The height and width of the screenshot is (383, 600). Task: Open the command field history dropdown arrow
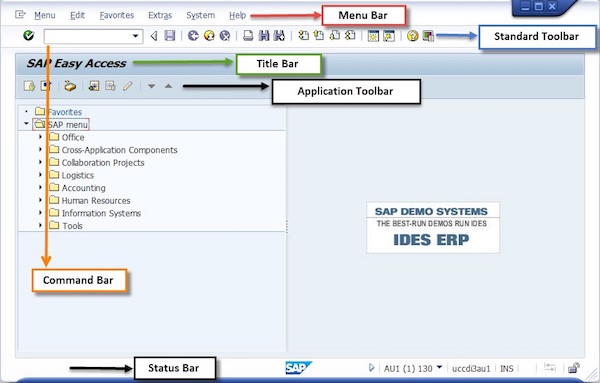(x=135, y=36)
